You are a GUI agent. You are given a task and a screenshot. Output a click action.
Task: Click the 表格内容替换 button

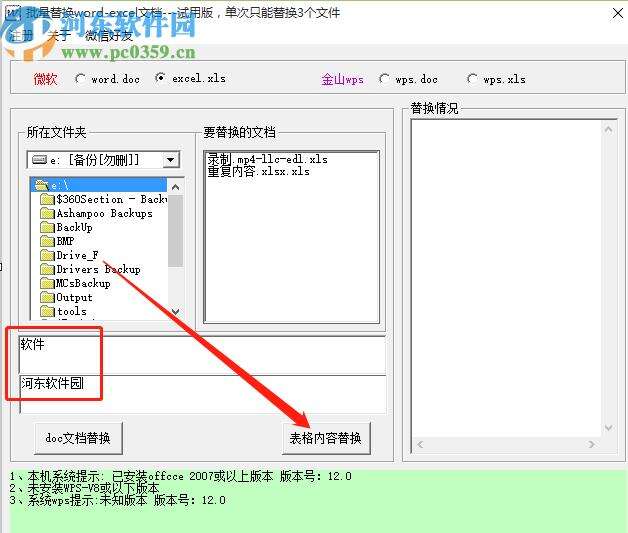pos(326,438)
